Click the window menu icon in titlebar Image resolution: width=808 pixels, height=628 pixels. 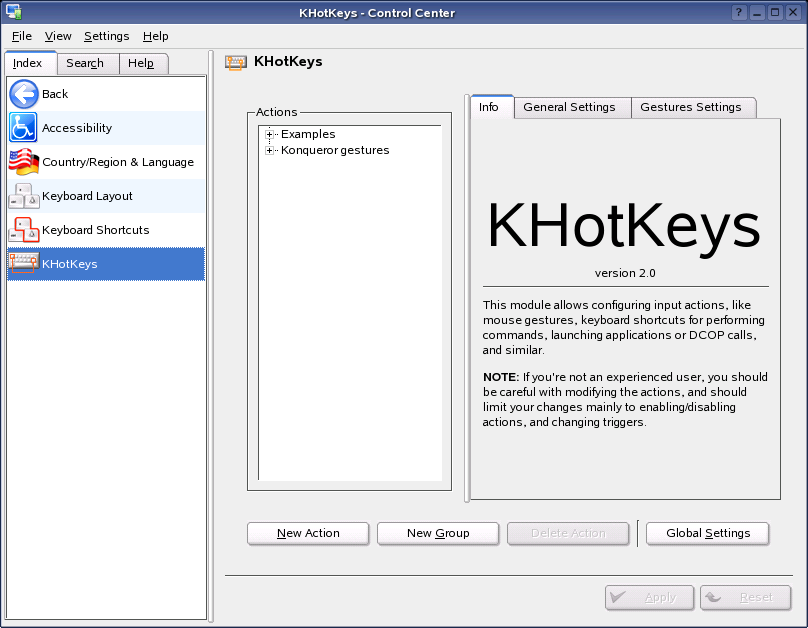tap(12, 12)
